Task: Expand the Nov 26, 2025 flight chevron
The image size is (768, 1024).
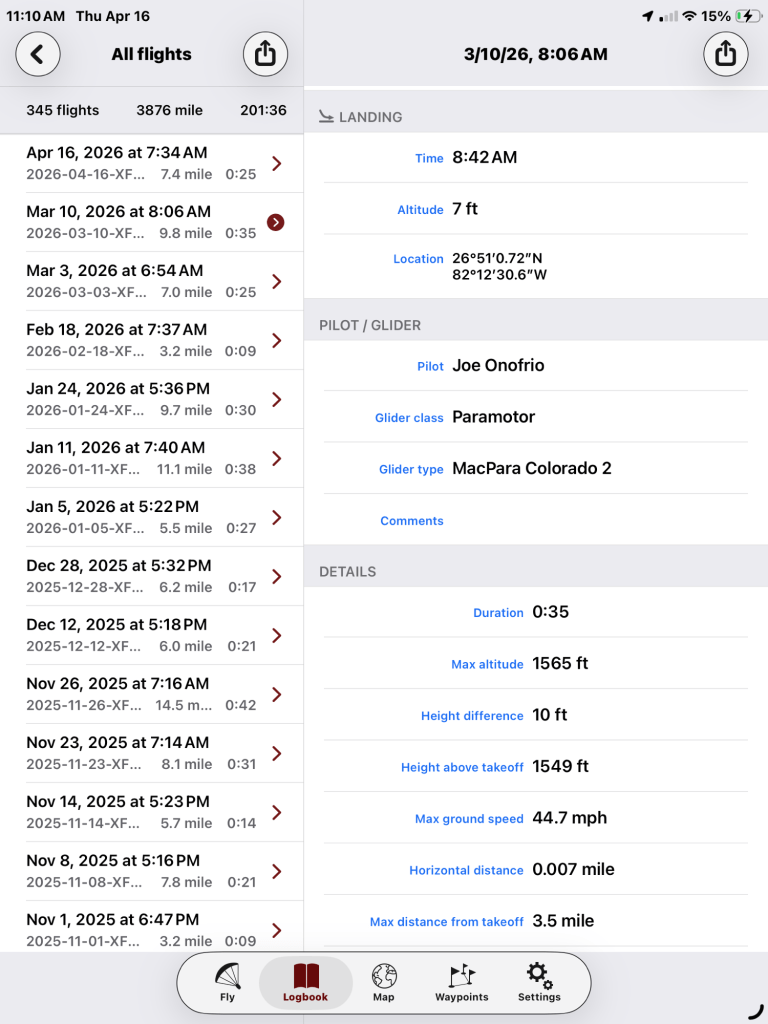Action: 277,694
